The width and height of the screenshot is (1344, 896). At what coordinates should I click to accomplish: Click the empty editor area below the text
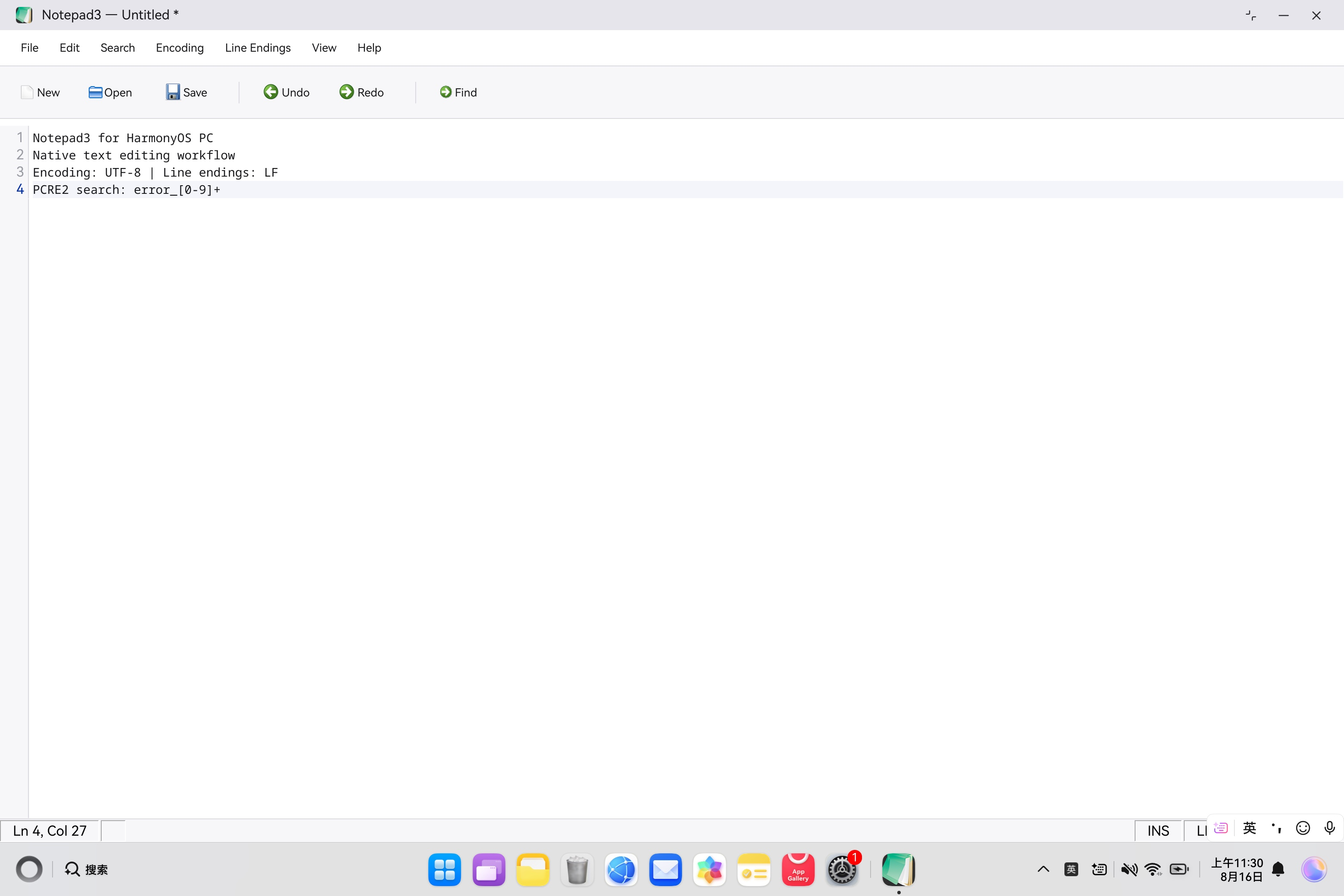[686, 507]
